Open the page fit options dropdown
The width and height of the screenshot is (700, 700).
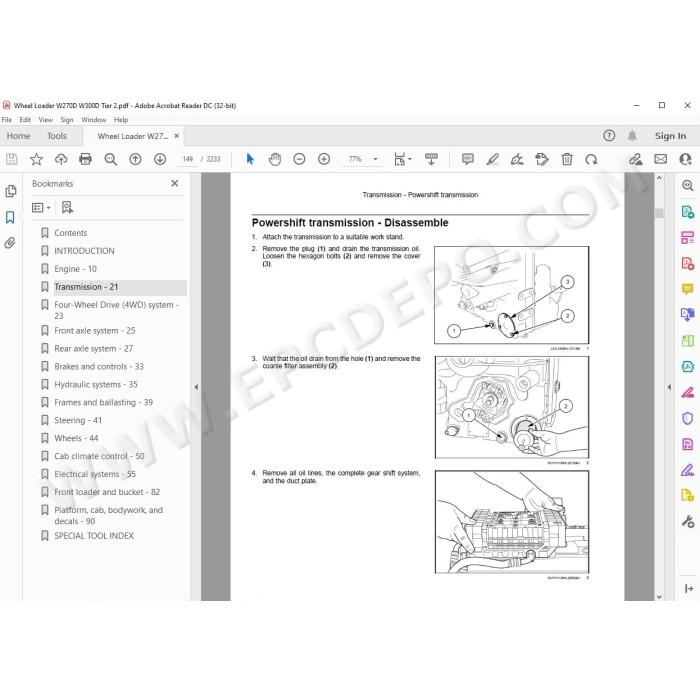pos(402,159)
